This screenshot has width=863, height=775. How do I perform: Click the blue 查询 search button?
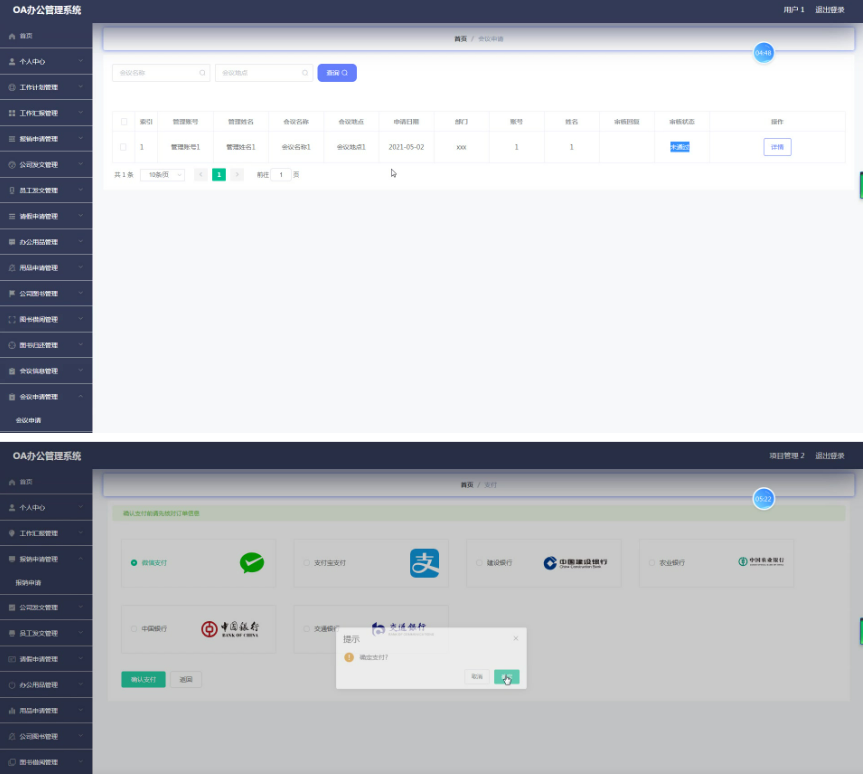pyautogui.click(x=337, y=73)
